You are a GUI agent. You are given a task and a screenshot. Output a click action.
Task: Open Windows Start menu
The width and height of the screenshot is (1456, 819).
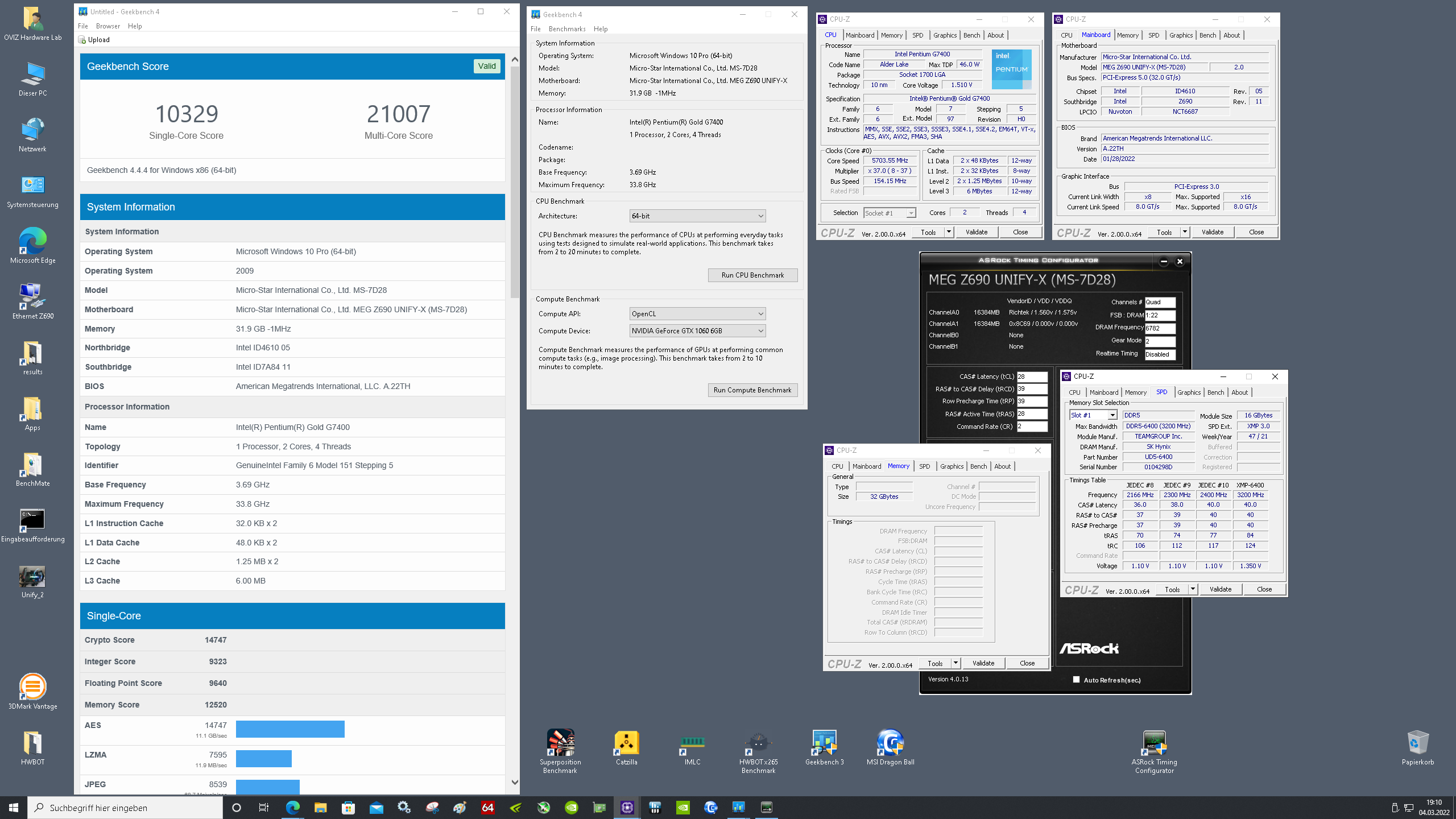coord(14,807)
